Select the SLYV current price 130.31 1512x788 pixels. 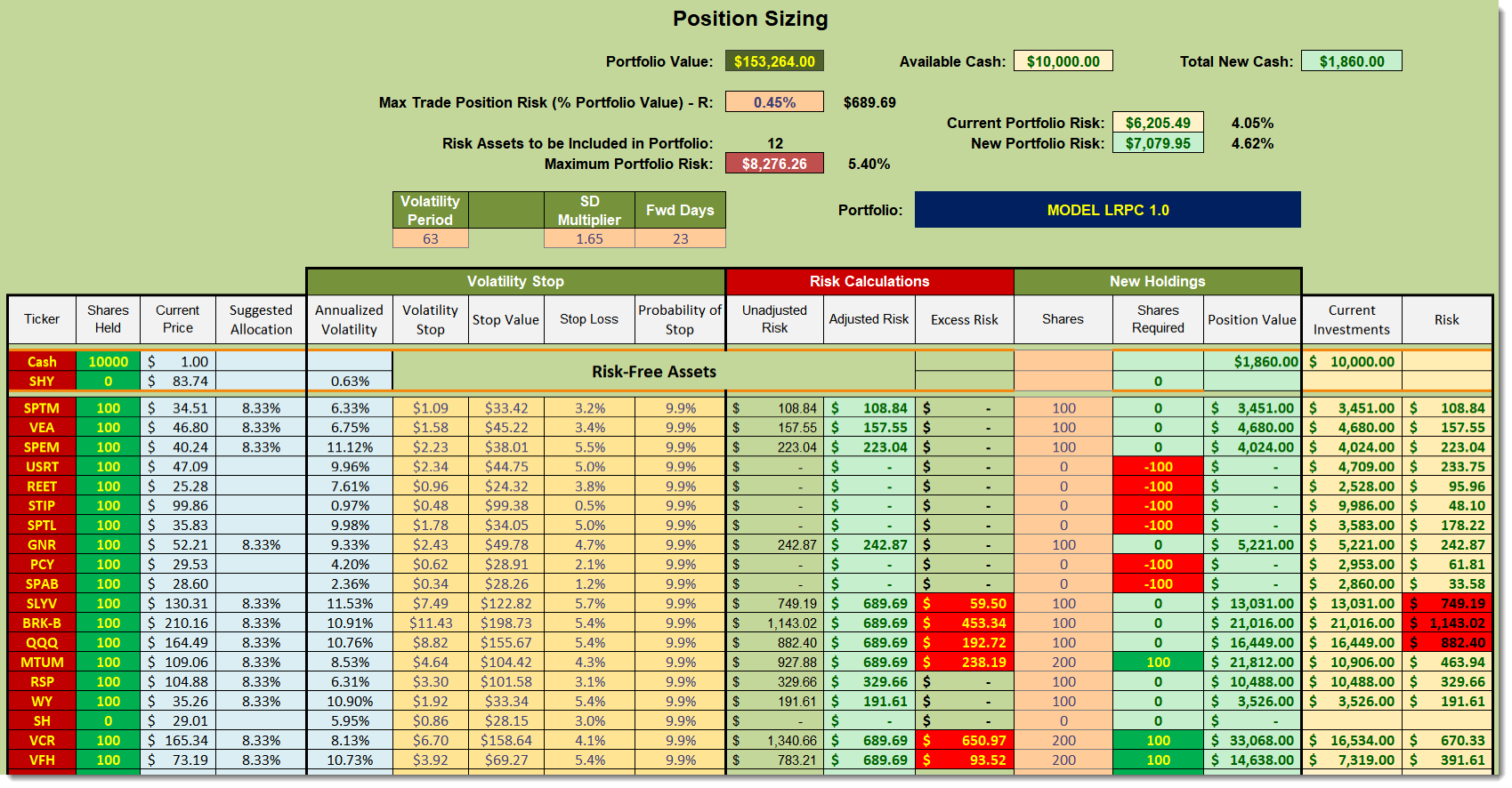(178, 604)
